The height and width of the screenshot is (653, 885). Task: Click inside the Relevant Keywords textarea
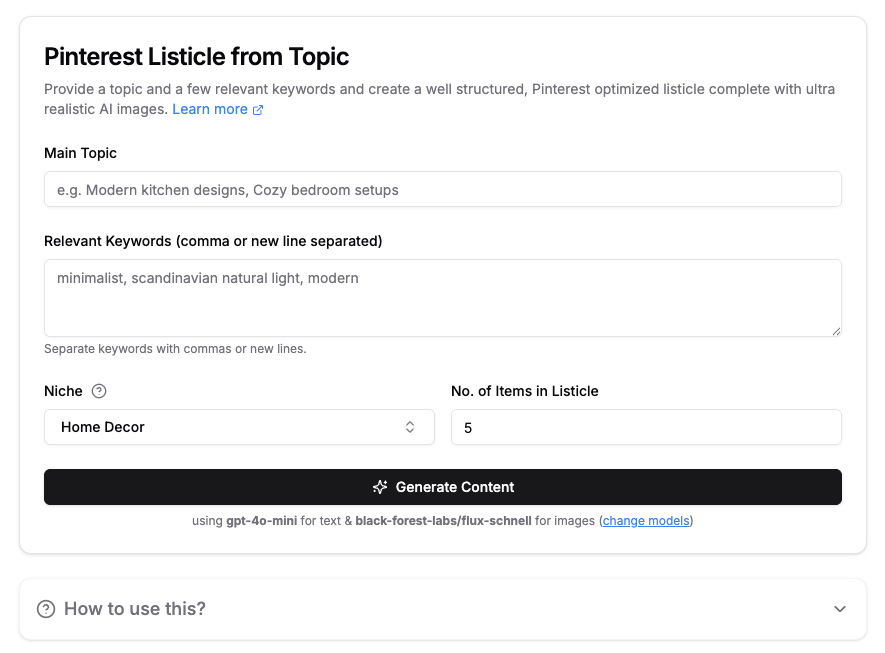[x=442, y=298]
